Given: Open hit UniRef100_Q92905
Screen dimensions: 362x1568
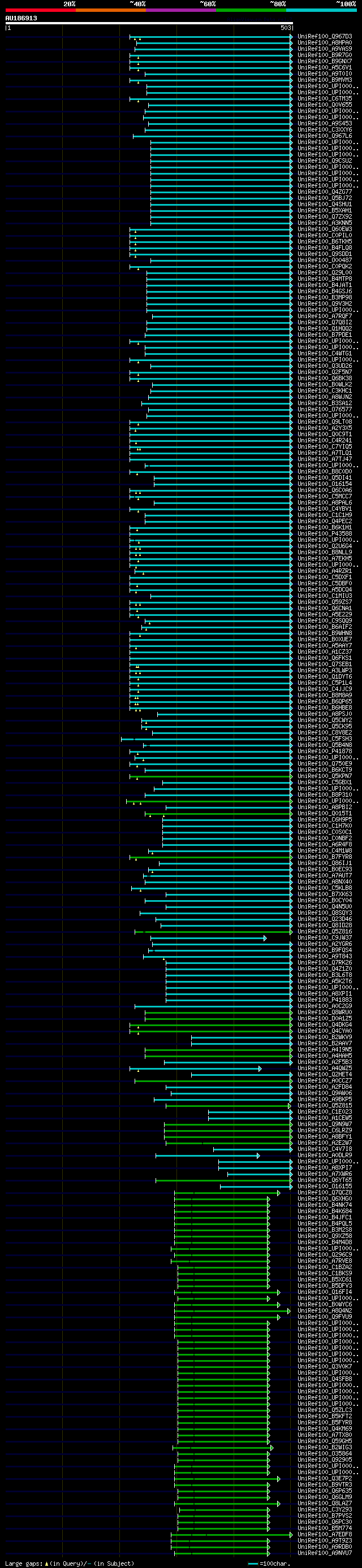Looking at the screenshot, I should coord(325,1460).
